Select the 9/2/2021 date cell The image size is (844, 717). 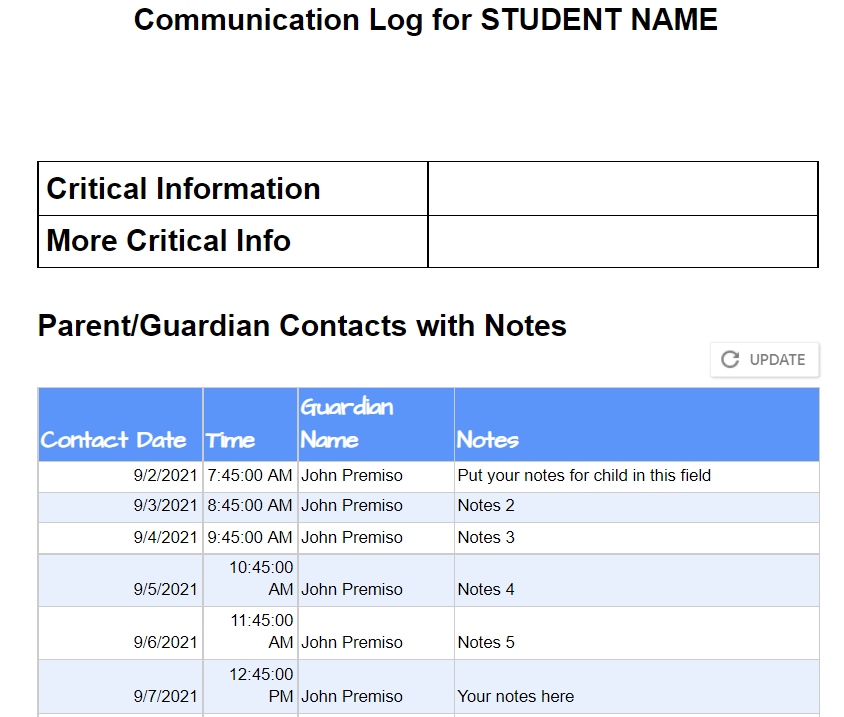[121, 476]
